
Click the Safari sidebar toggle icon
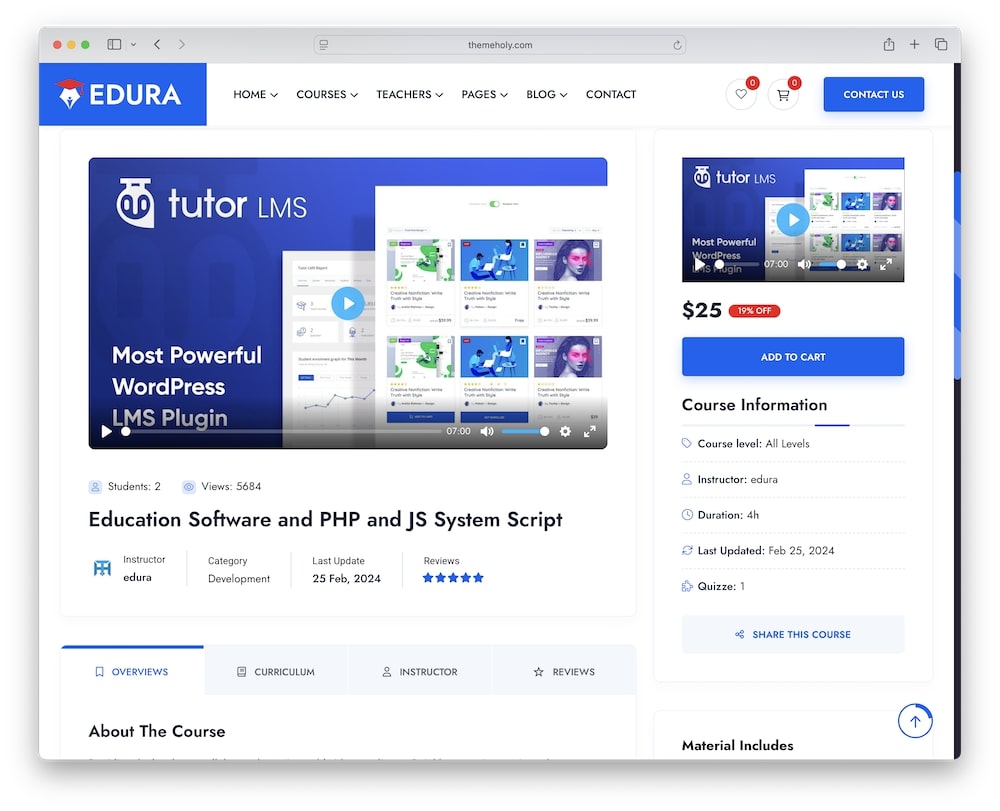114,44
